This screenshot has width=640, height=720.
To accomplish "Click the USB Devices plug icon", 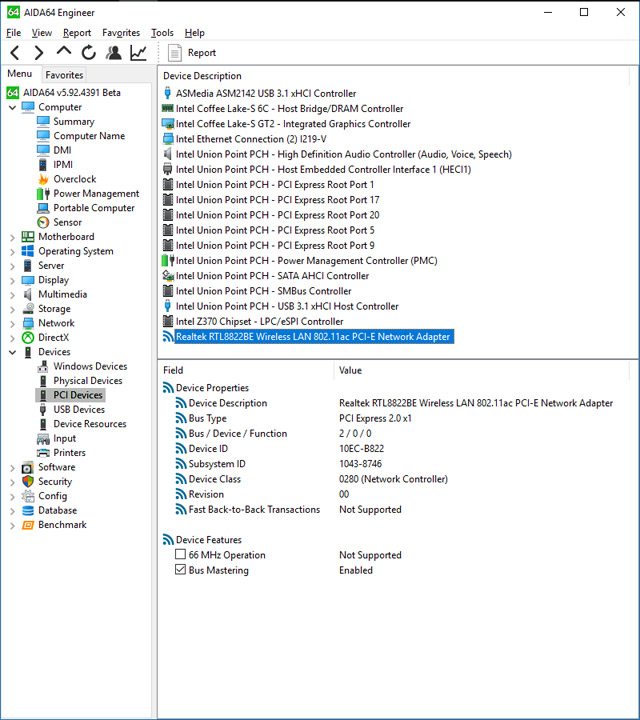I will [43, 409].
